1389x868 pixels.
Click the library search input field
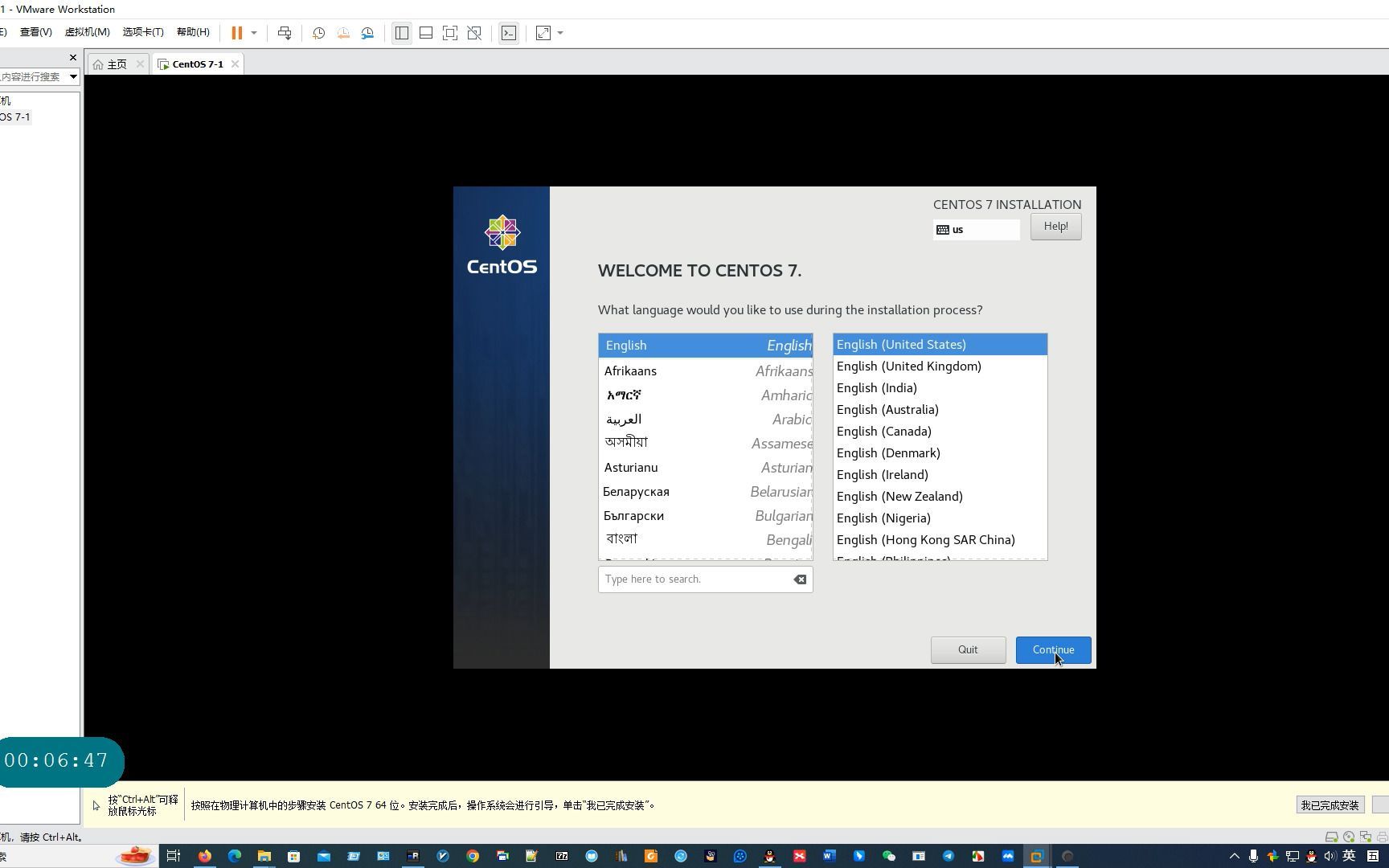tap(32, 76)
